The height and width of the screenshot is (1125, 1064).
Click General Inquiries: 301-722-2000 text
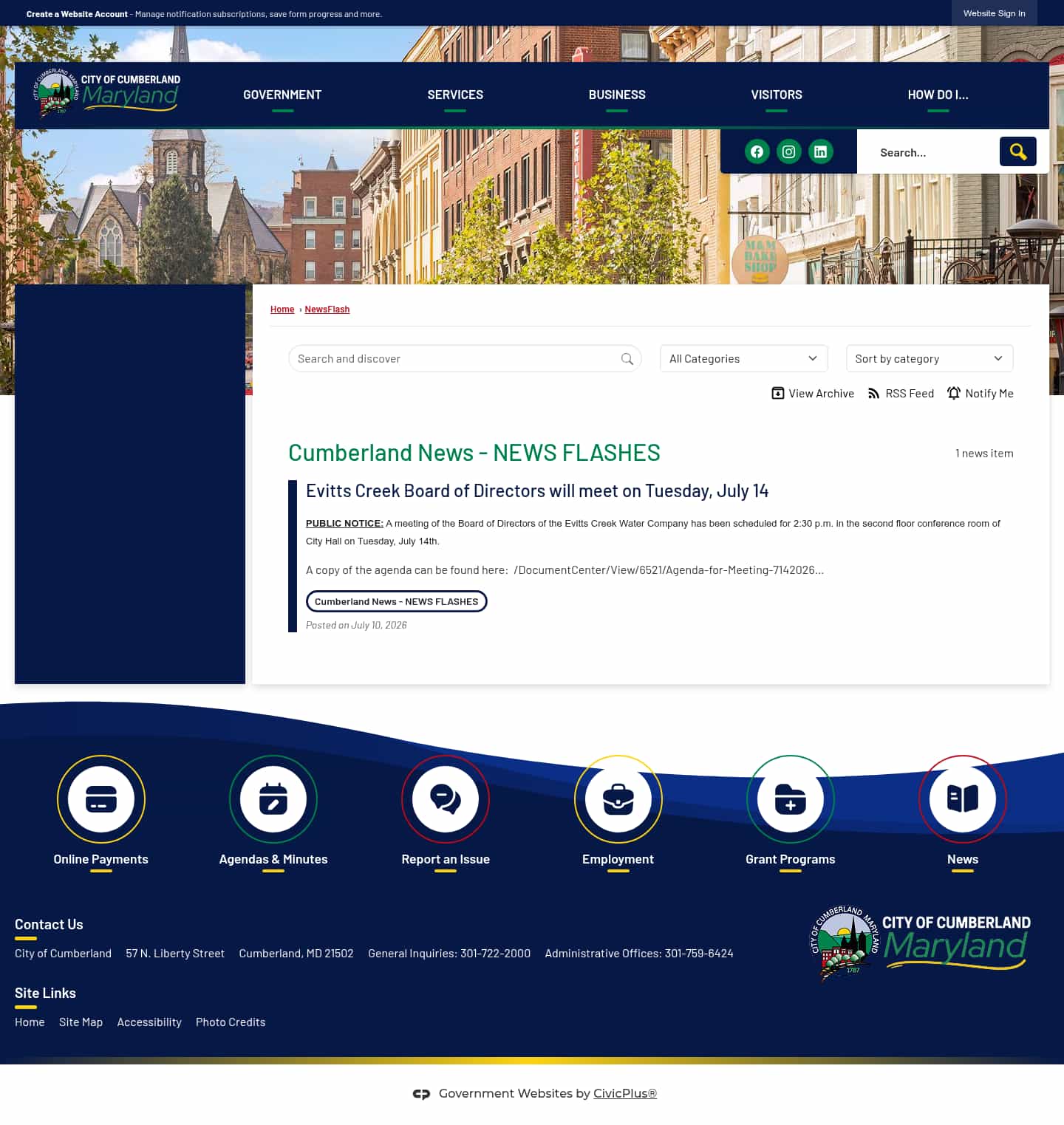pos(449,954)
